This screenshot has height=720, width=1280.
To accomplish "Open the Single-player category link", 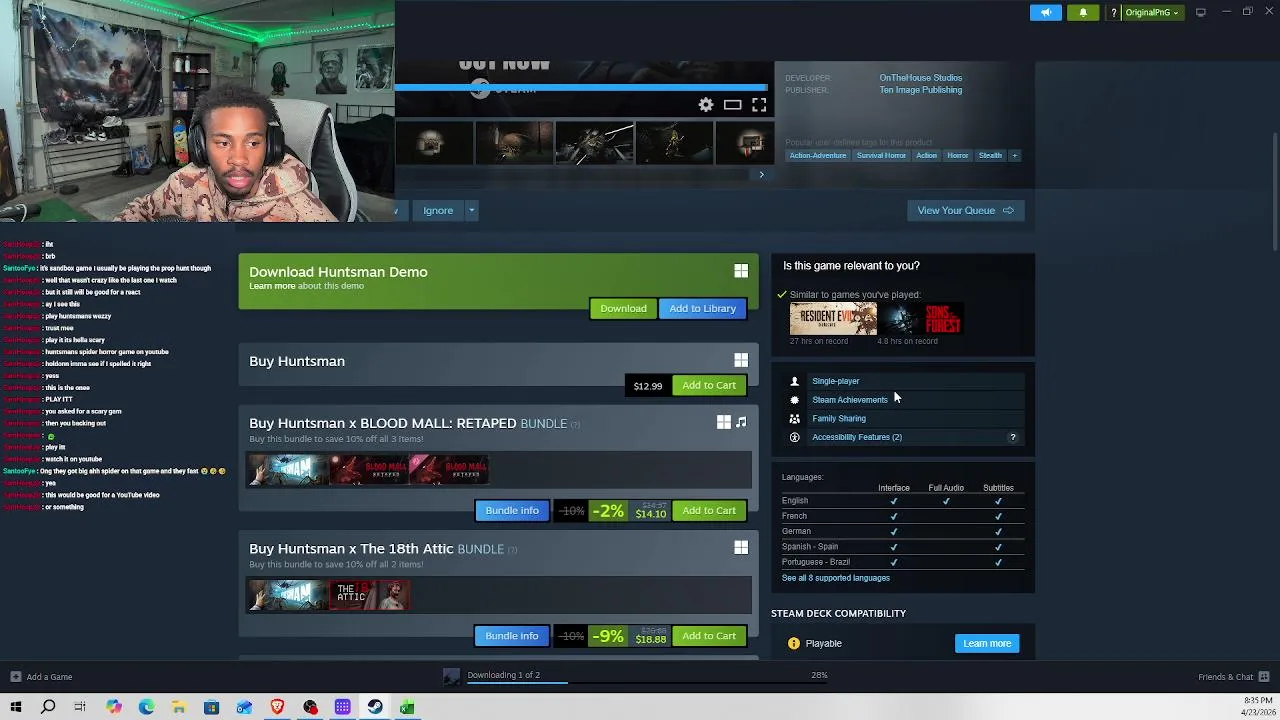I will 835,381.
